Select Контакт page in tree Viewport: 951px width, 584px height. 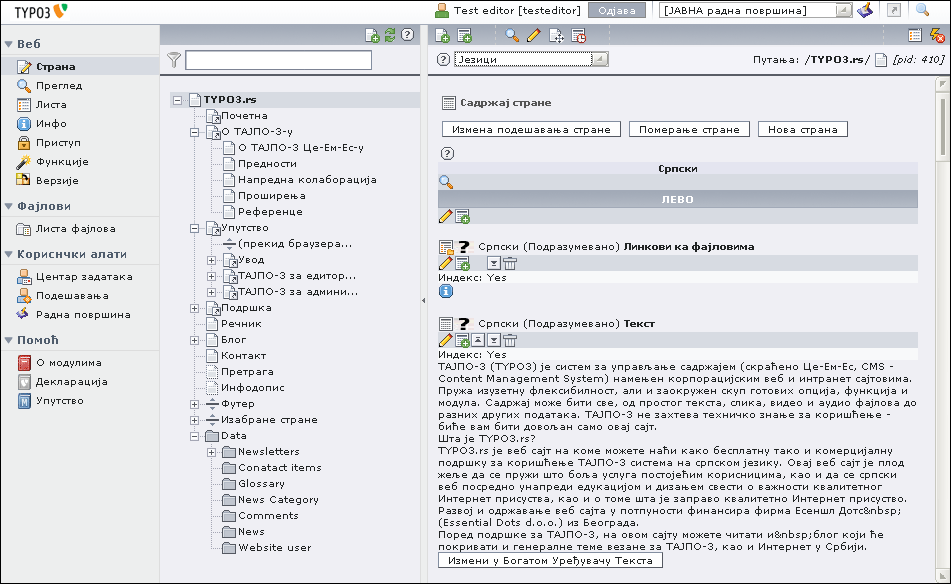coord(243,356)
